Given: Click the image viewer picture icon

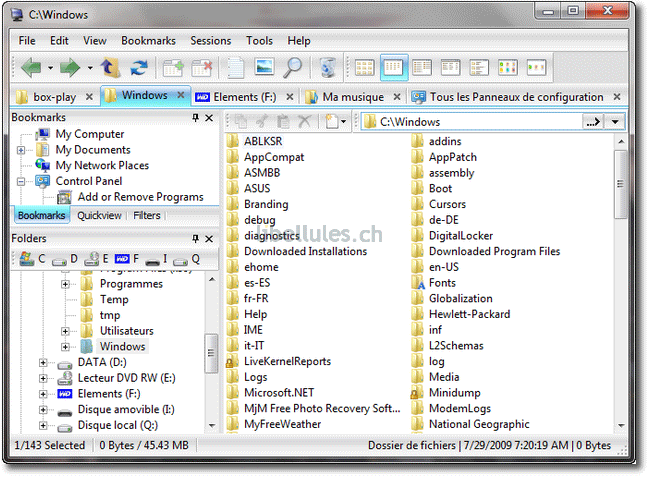Looking at the screenshot, I should [264, 66].
